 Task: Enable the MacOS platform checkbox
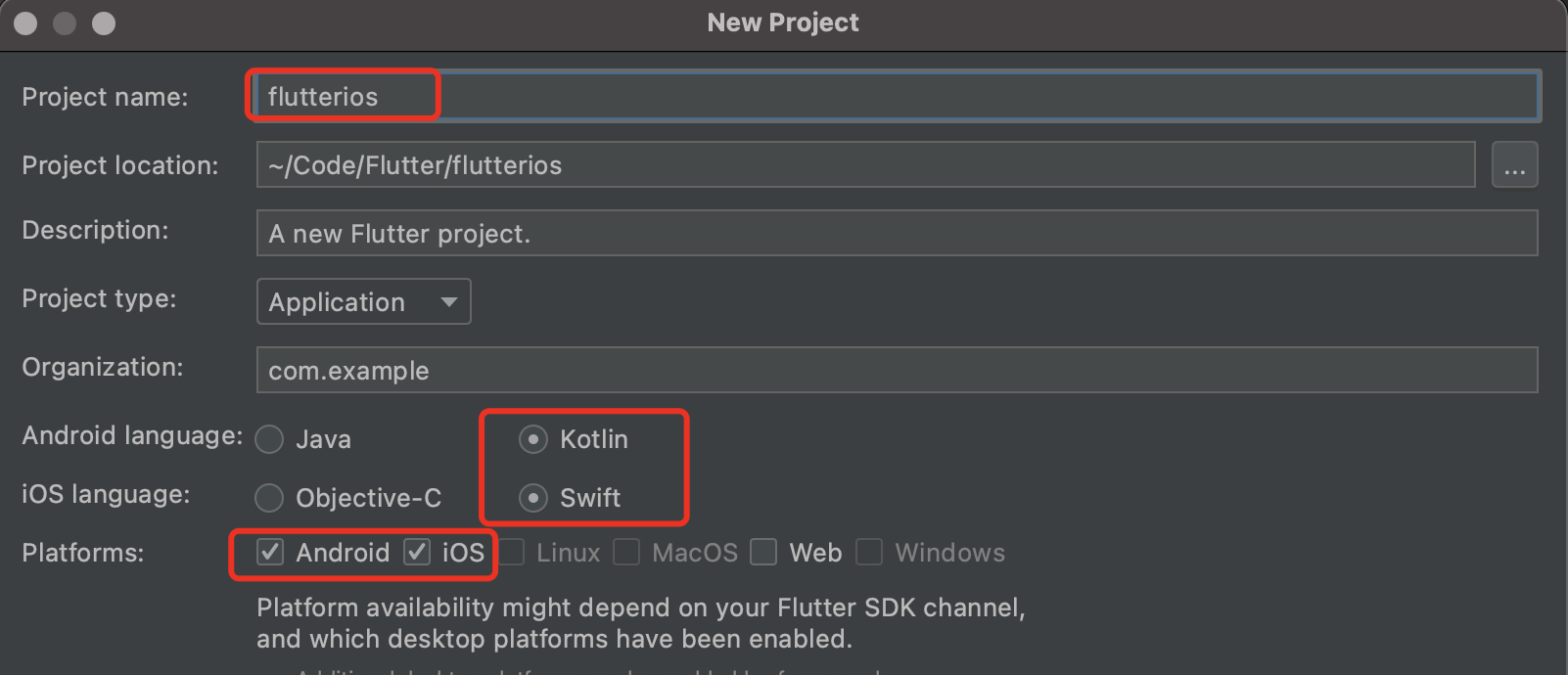626,552
